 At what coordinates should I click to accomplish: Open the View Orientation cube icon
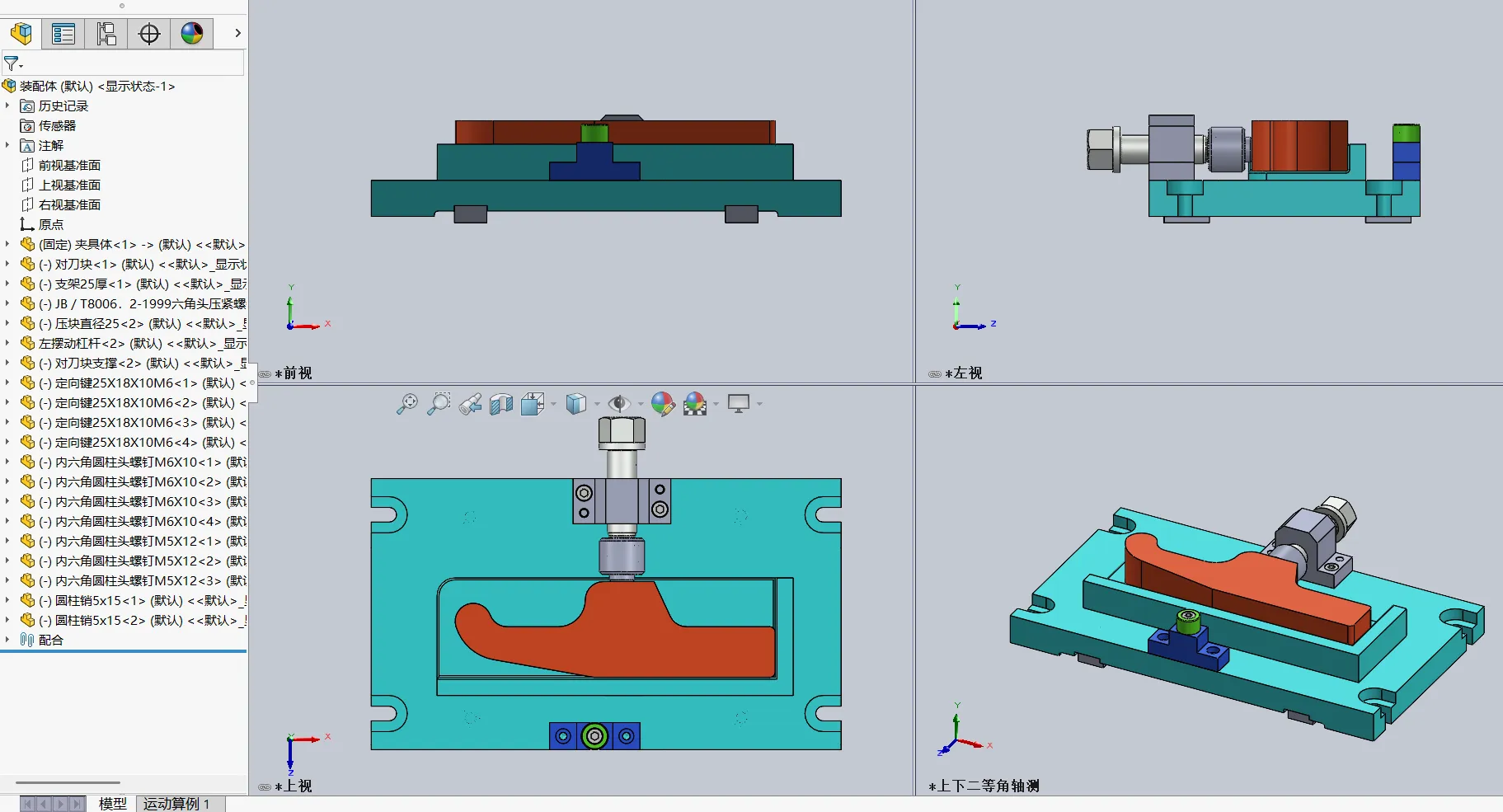(533, 404)
